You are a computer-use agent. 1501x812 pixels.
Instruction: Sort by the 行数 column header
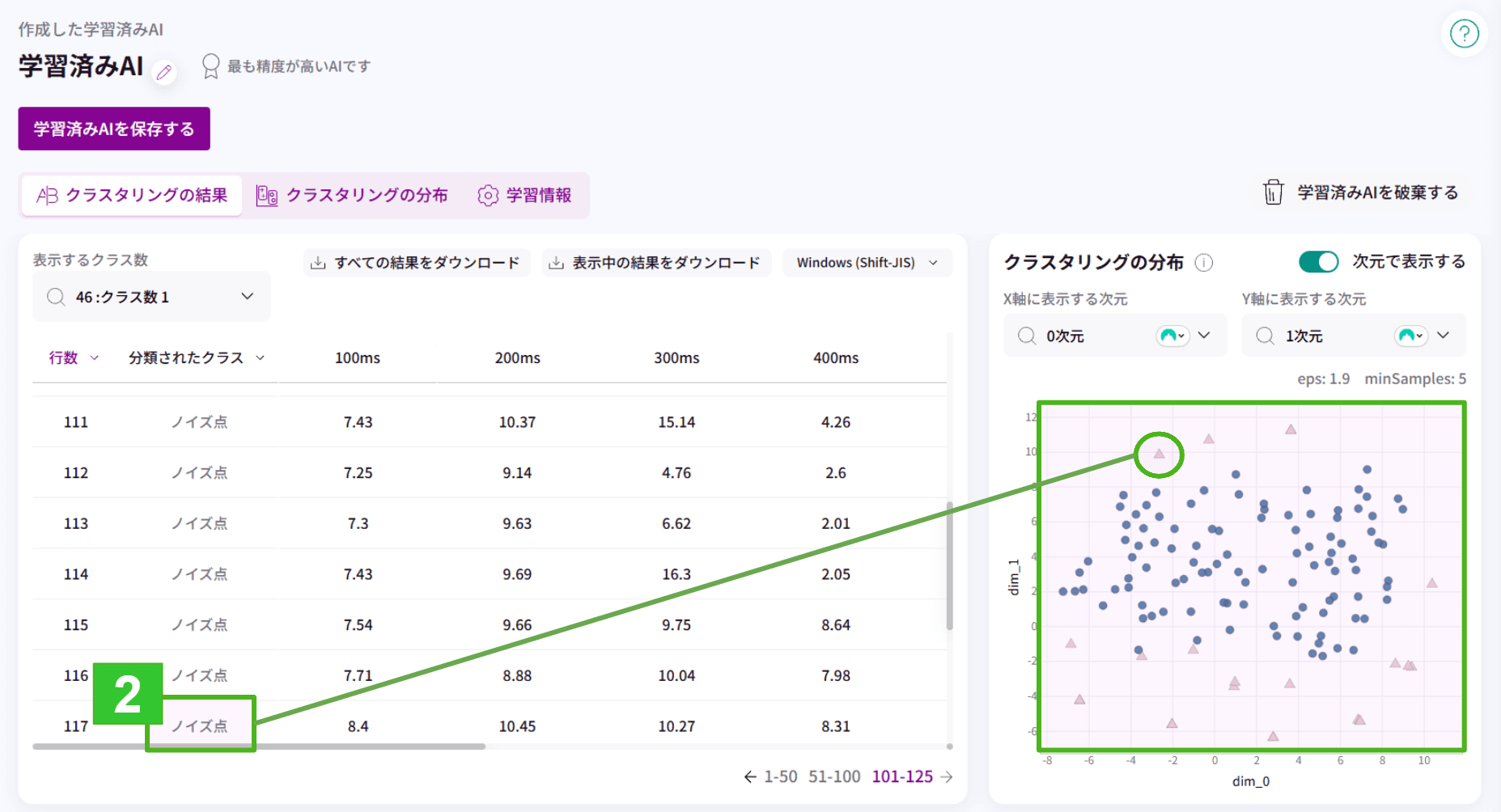[73, 357]
